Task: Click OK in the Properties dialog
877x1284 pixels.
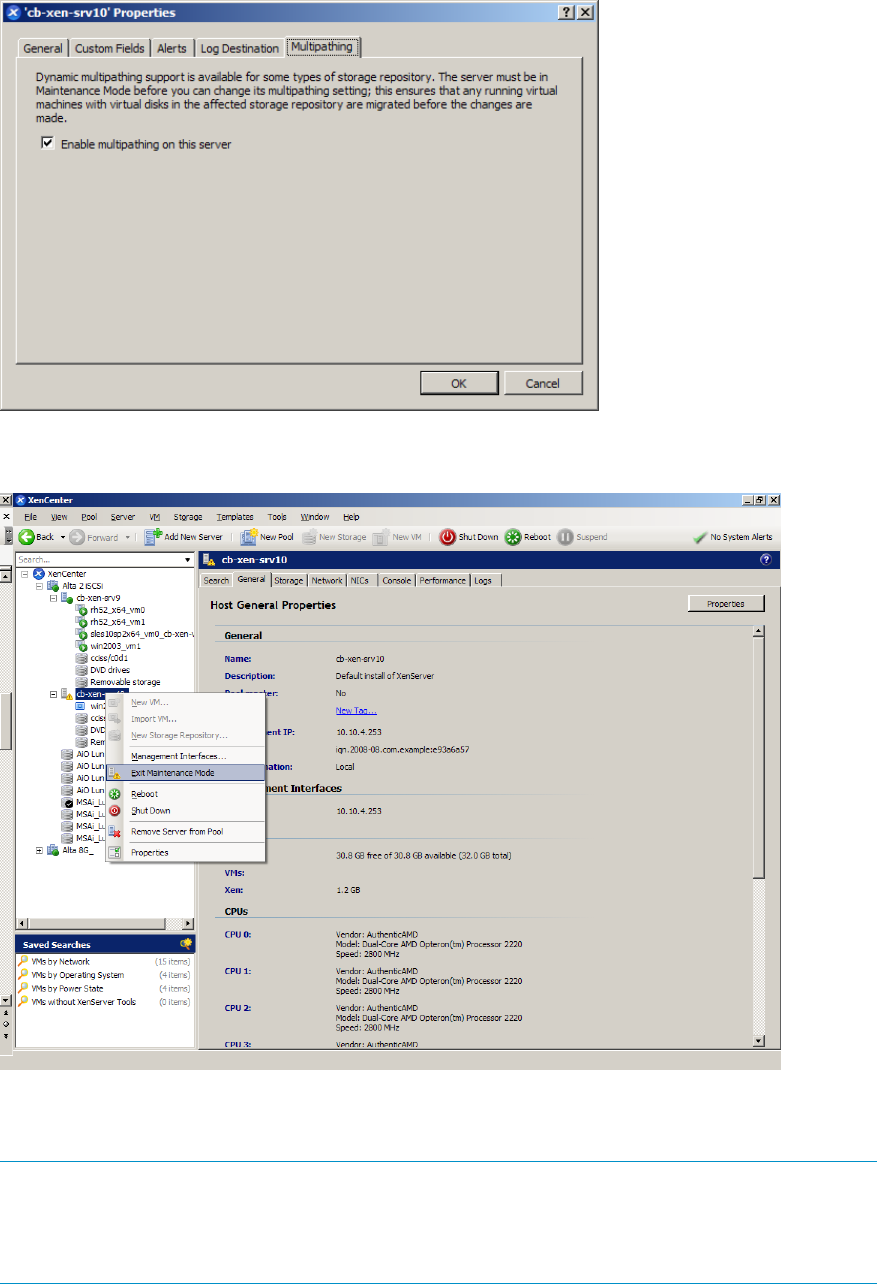Action: 458,383
